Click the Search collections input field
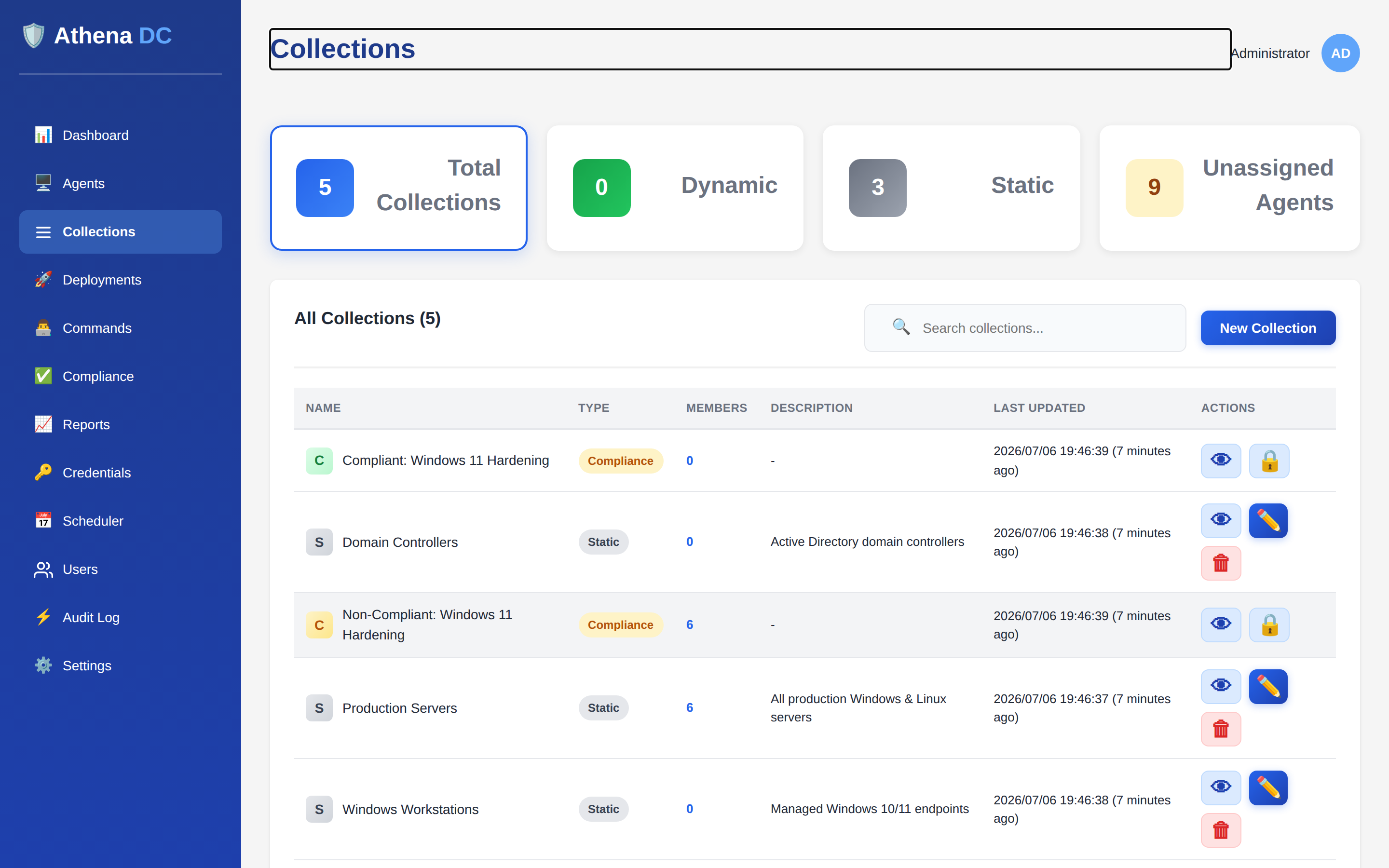1389x868 pixels. [1025, 328]
